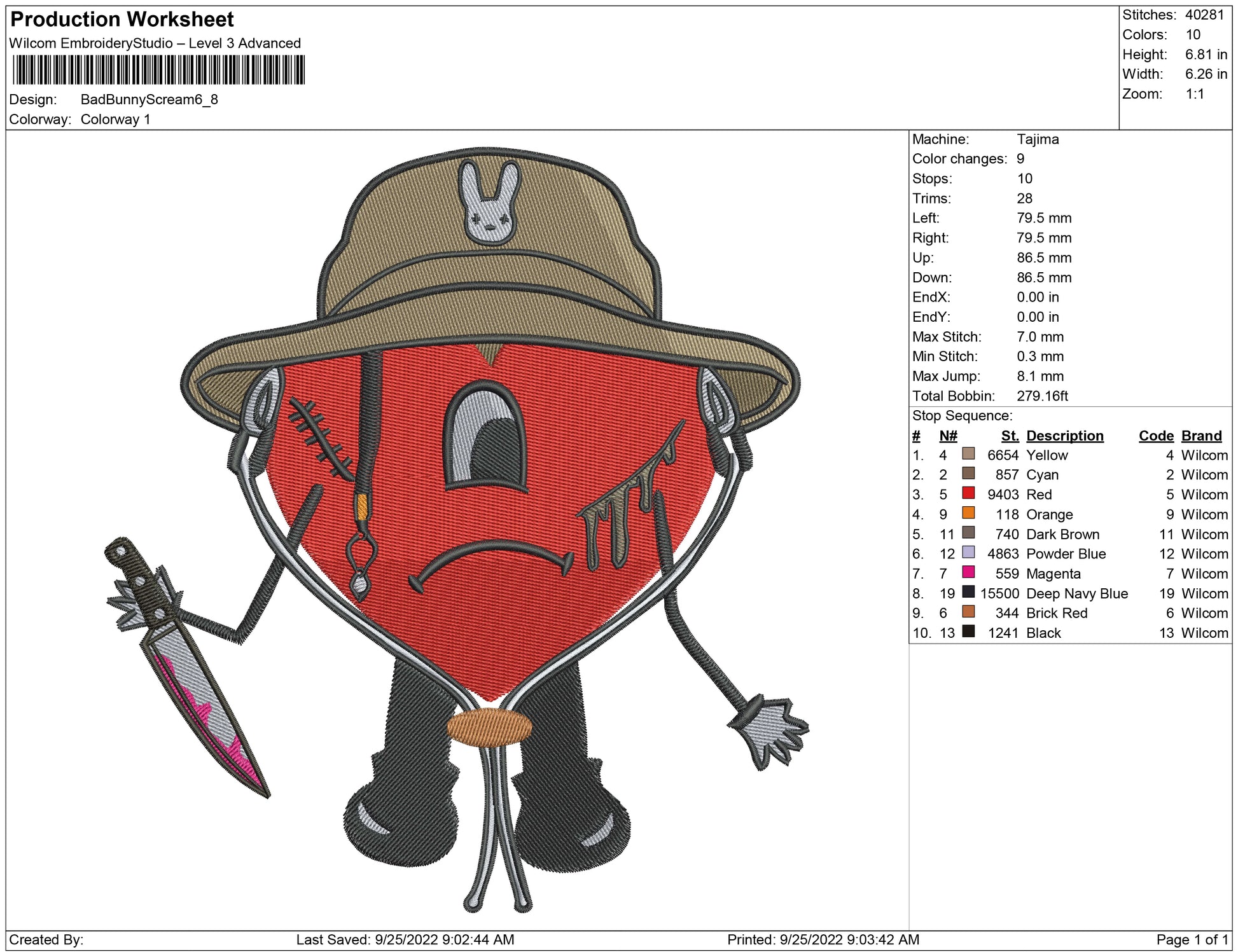
Task: Click the Production Worksheet title
Action: 122,20
